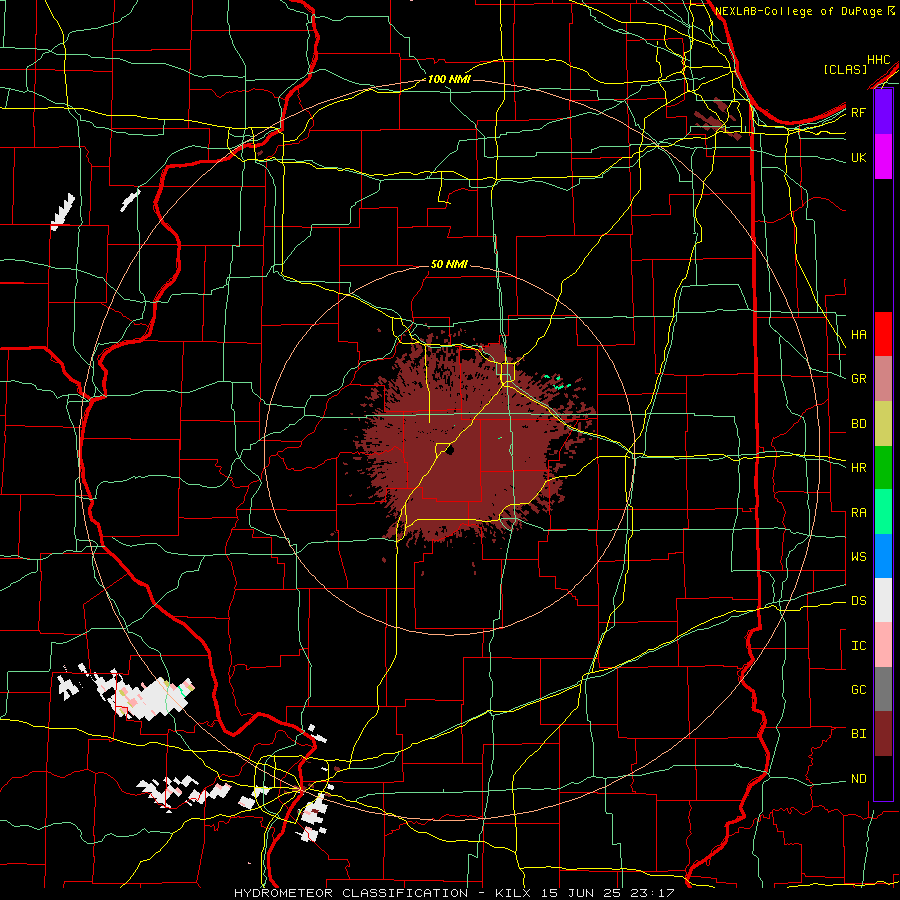Click the ND legend label
The width and height of the screenshot is (900, 900).
coord(858,779)
